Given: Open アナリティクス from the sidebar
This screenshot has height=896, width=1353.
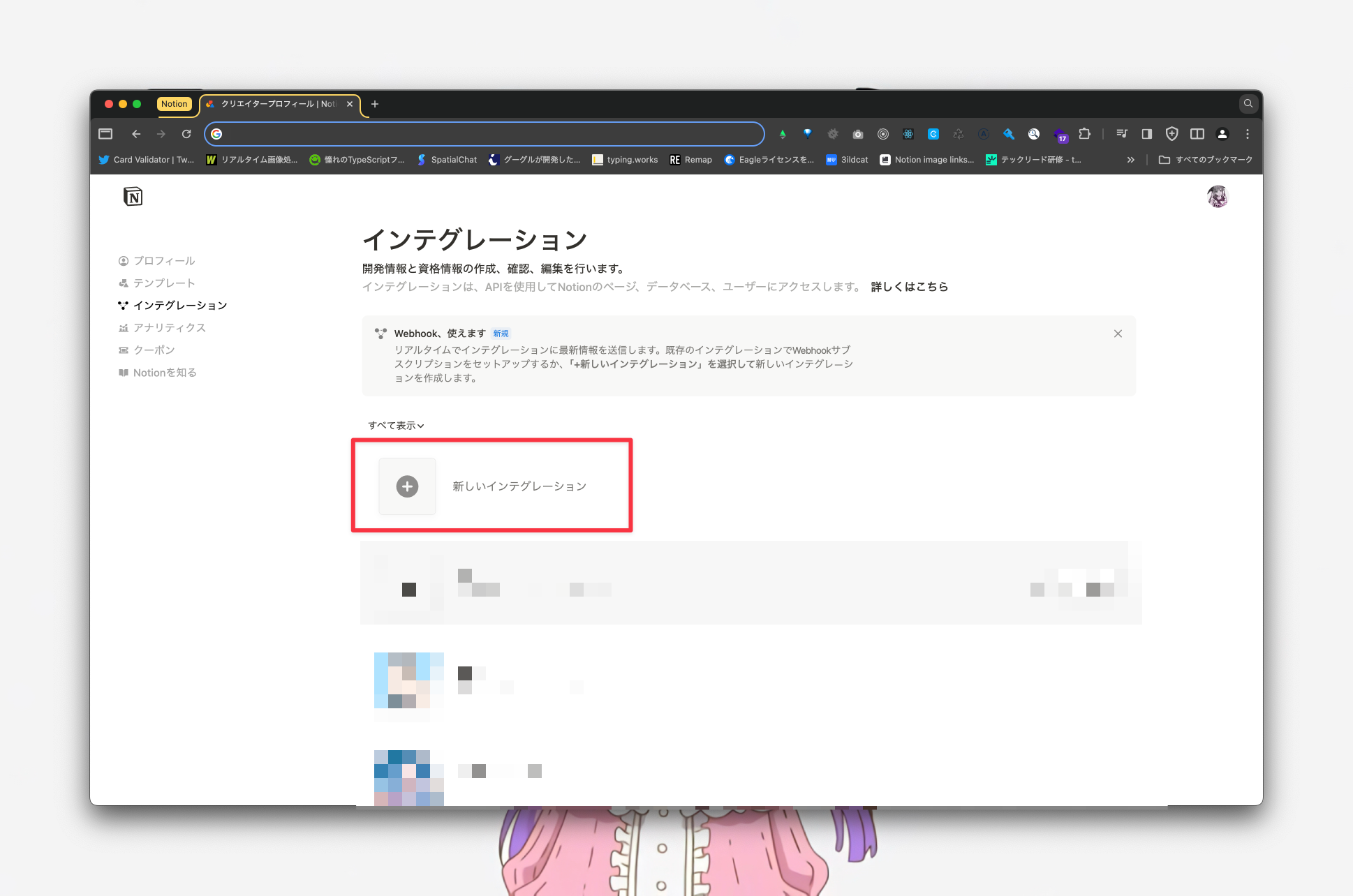Looking at the screenshot, I should click(x=170, y=327).
